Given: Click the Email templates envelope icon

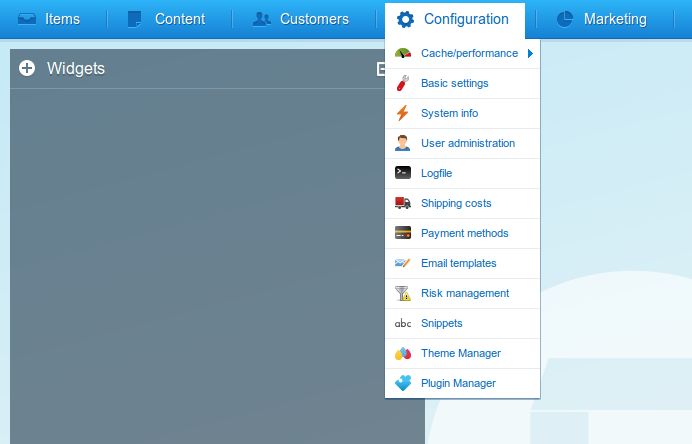Looking at the screenshot, I should tap(402, 263).
